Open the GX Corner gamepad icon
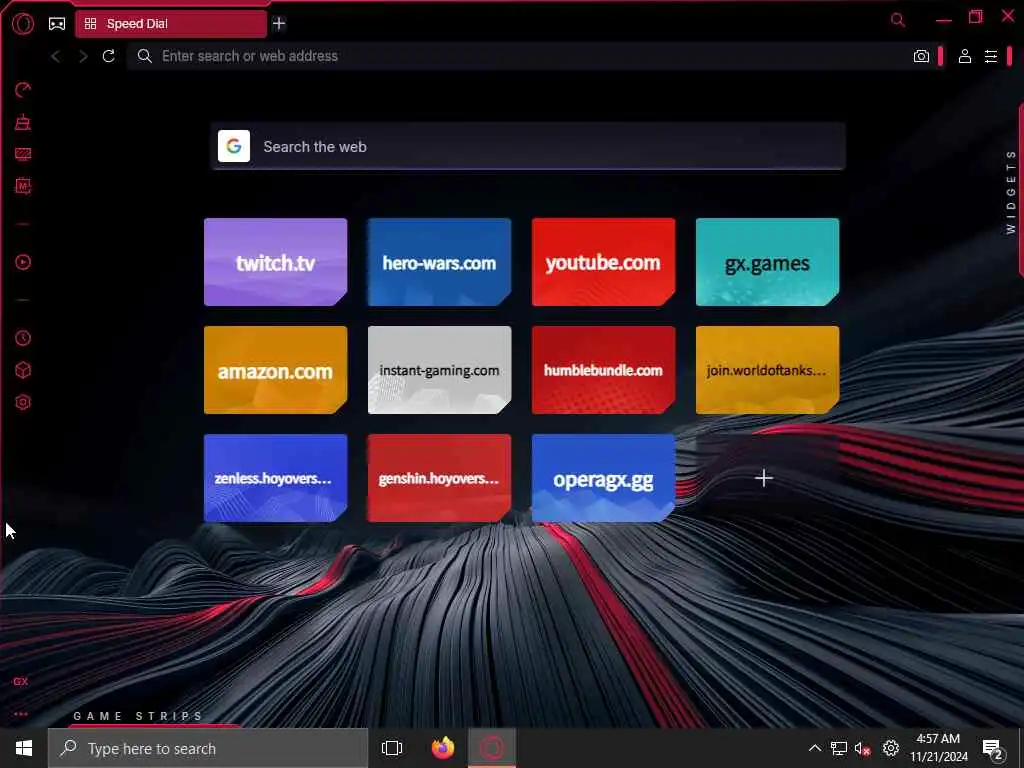The height and width of the screenshot is (768, 1024). click(57, 24)
